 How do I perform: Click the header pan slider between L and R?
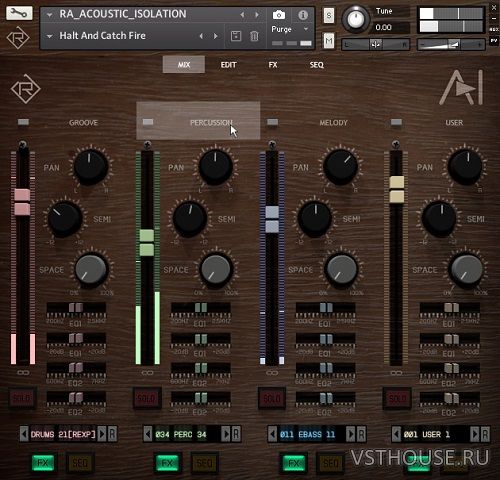click(375, 44)
